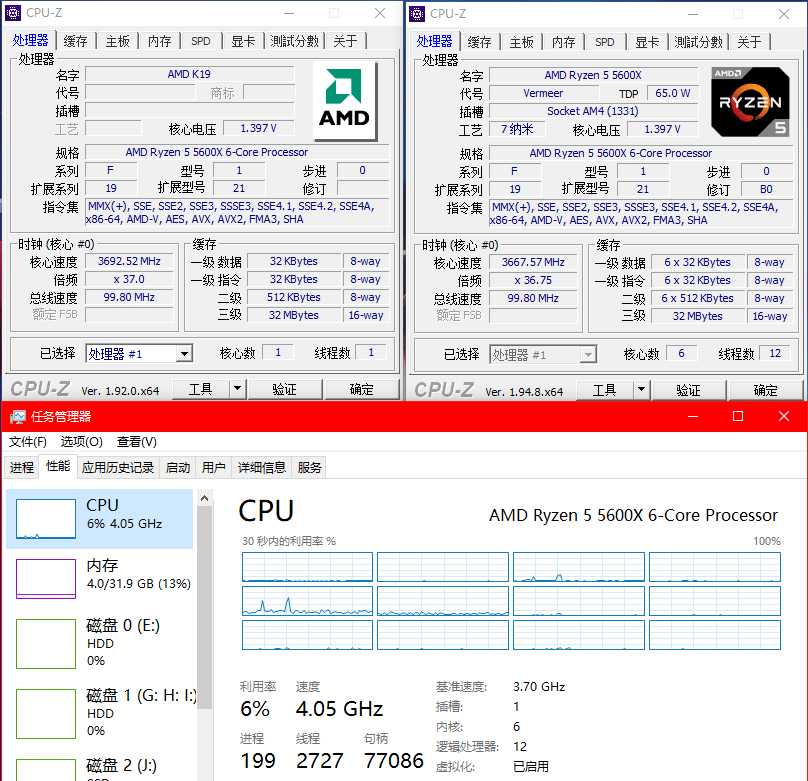Click the CPU-Z app icon in the right window title bar

(x=417, y=13)
